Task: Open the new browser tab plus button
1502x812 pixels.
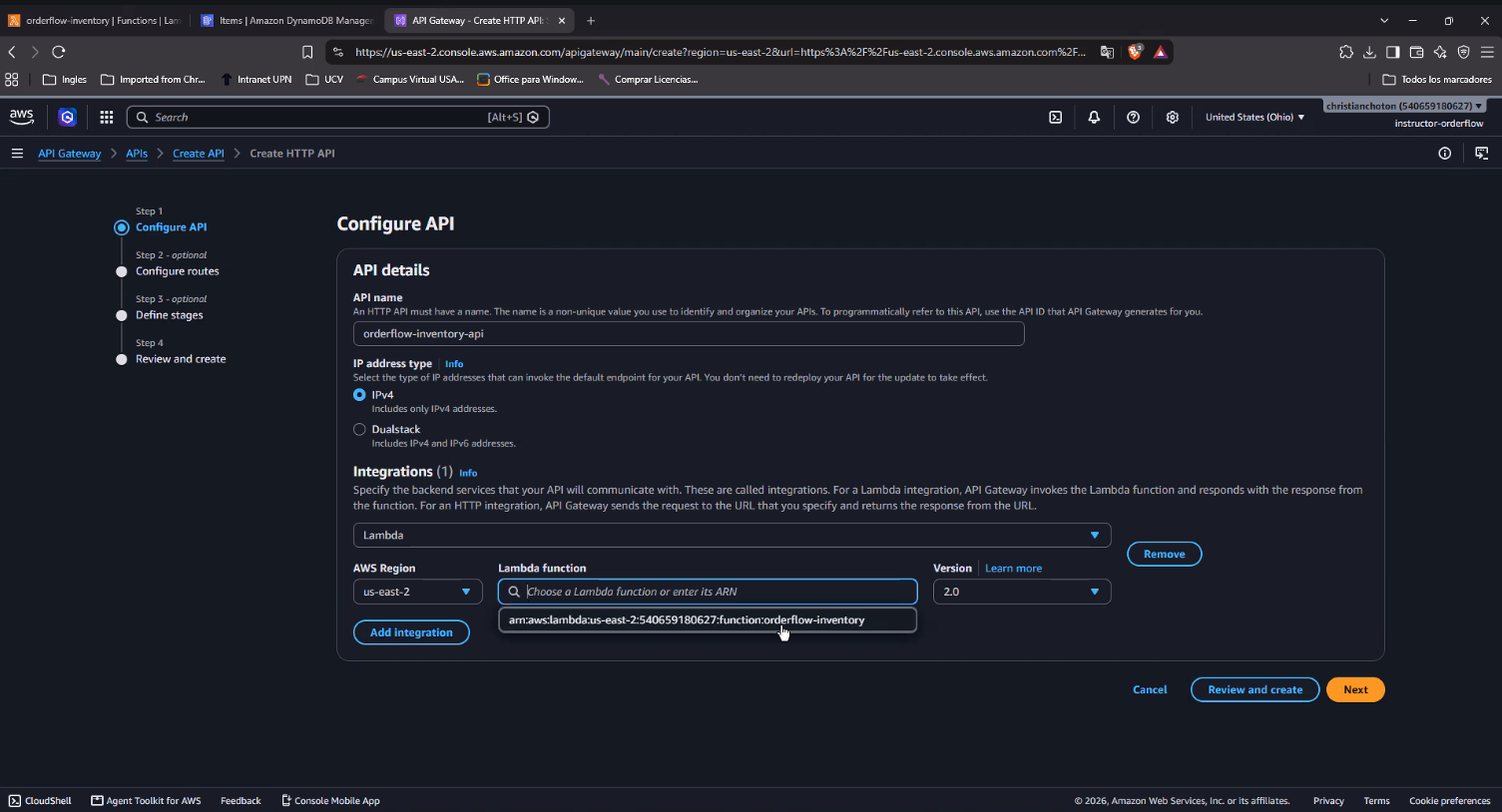Action: 591,20
